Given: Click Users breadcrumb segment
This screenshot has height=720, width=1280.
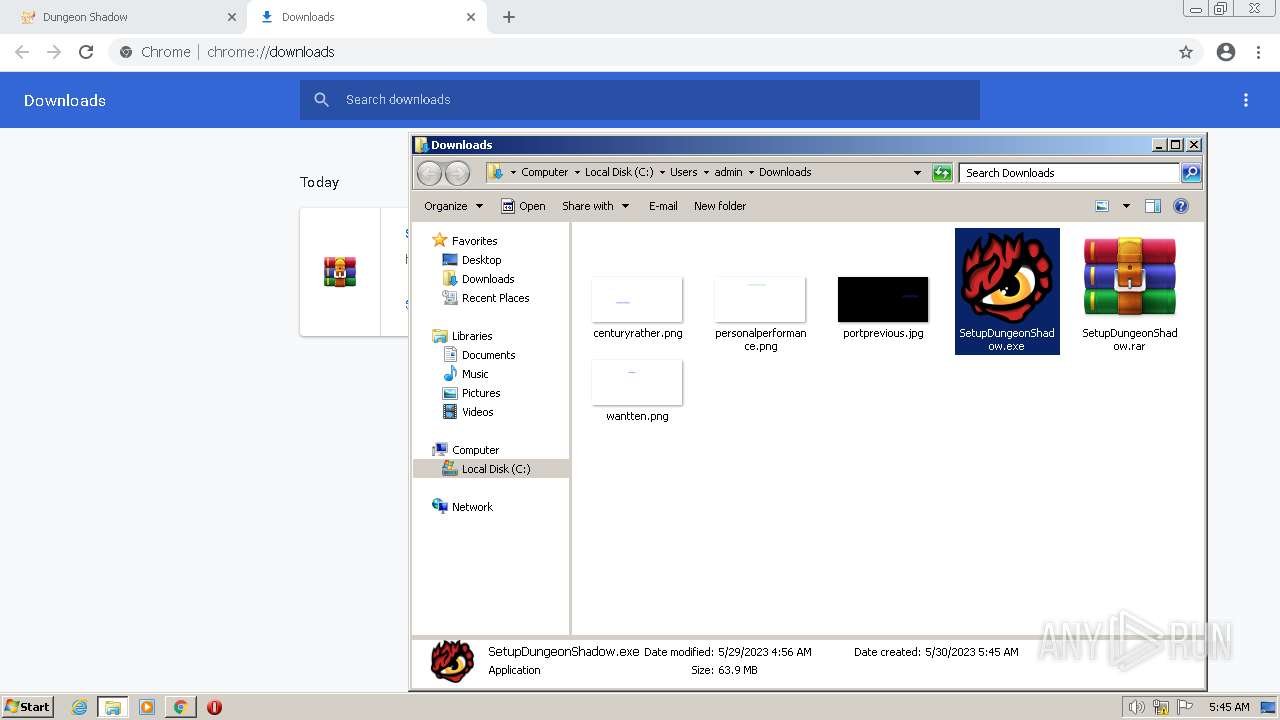Looking at the screenshot, I should [x=684, y=172].
